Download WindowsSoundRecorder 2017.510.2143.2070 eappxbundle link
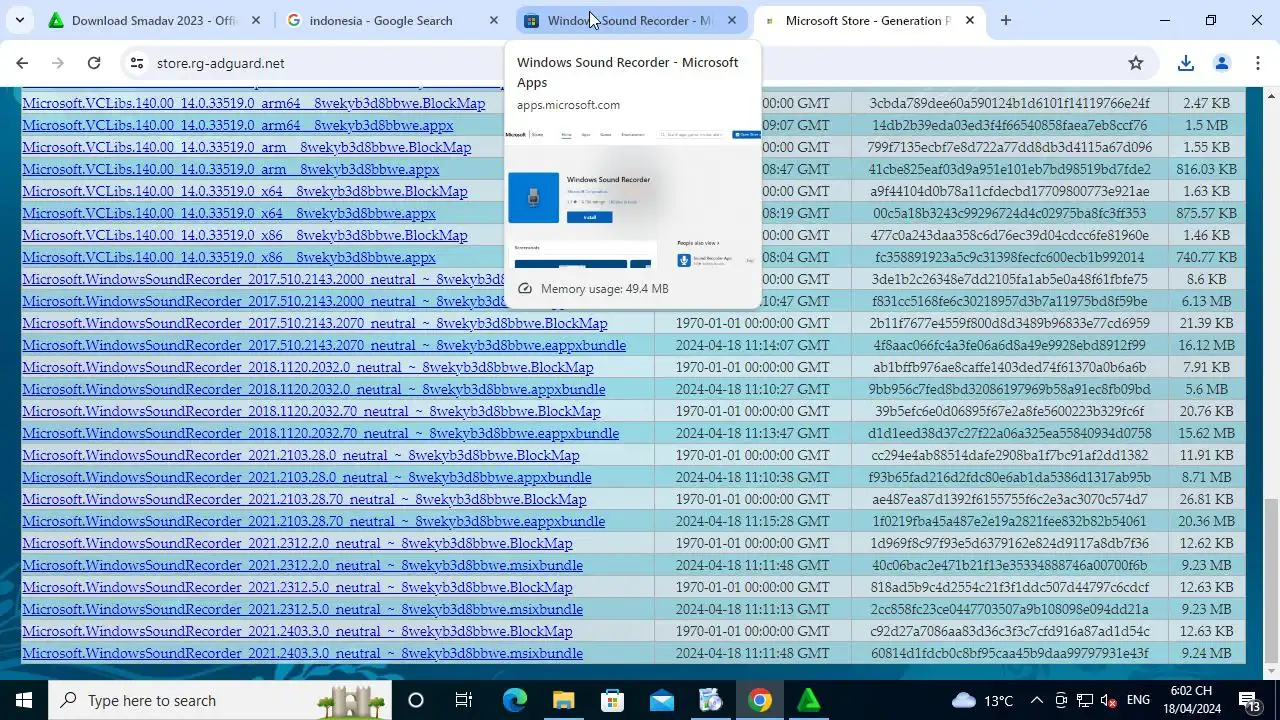 pos(324,345)
